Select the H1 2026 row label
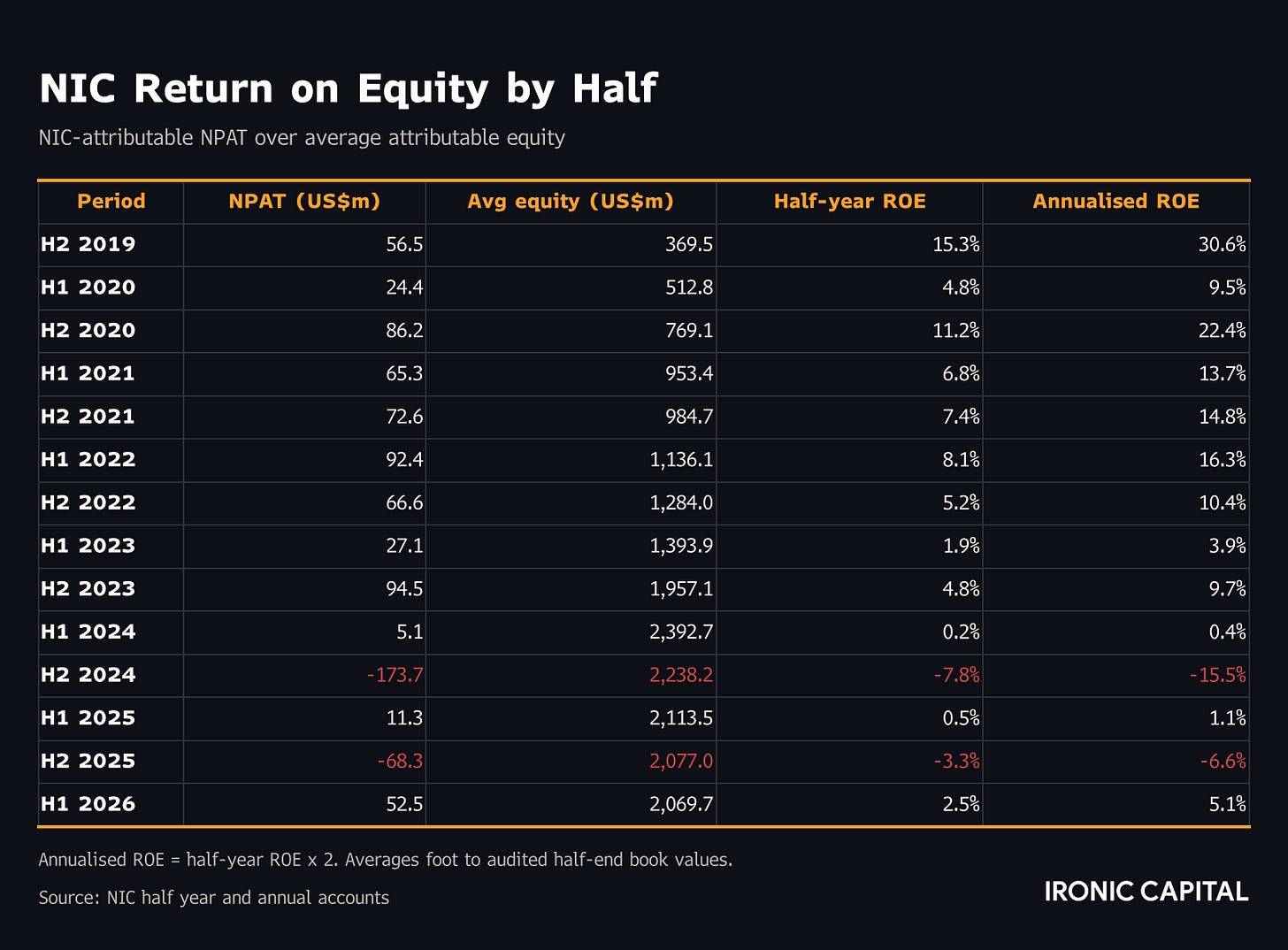The image size is (1288, 950). (x=88, y=804)
